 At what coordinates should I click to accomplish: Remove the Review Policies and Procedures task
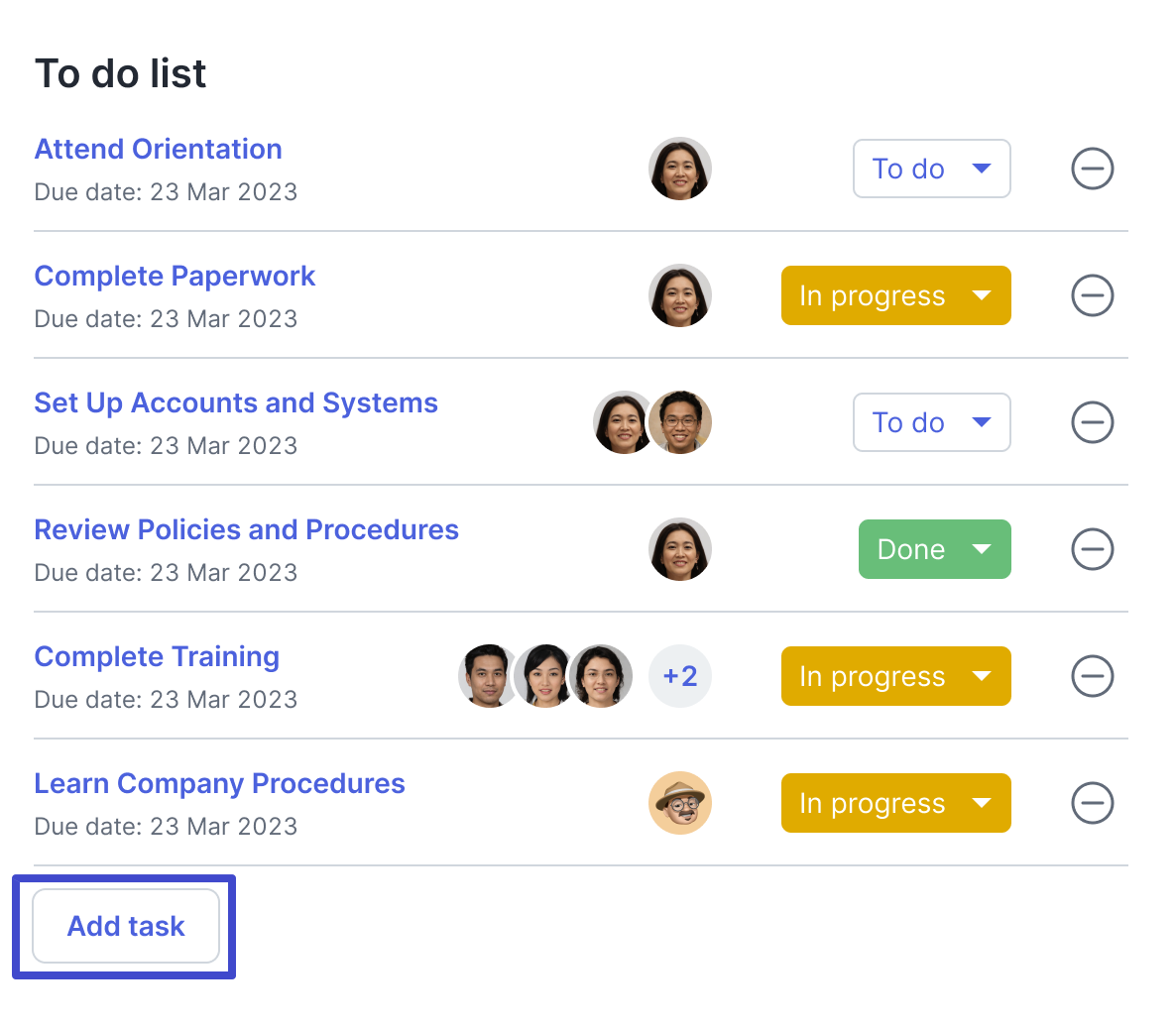[1092, 549]
